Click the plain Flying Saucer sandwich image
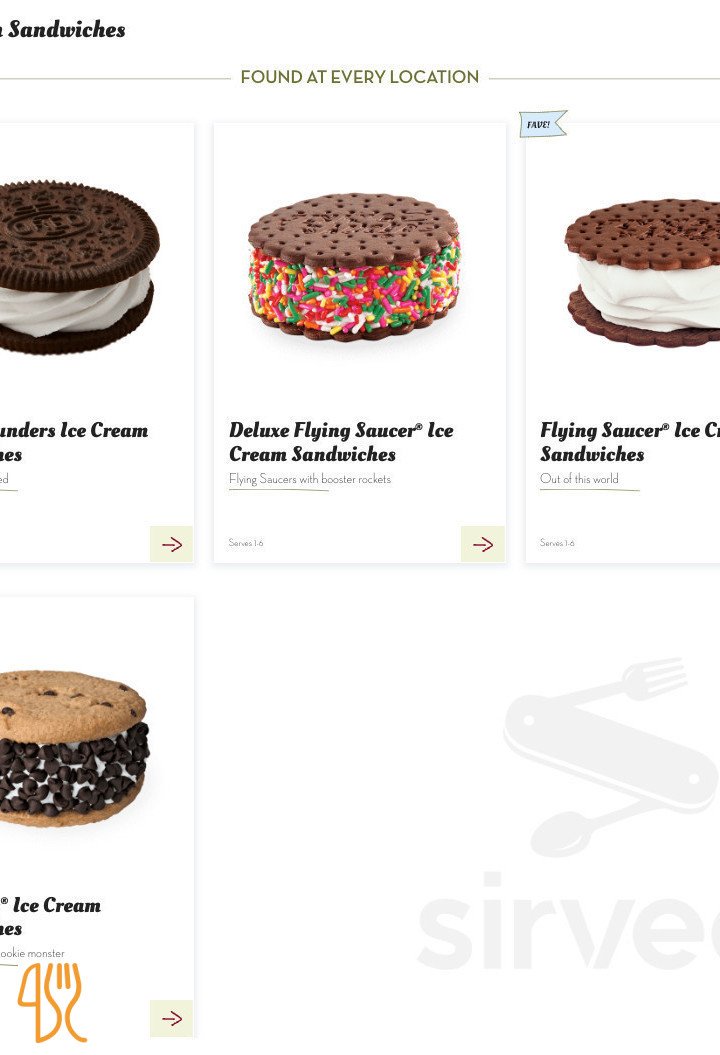720x1055 pixels. click(x=642, y=272)
